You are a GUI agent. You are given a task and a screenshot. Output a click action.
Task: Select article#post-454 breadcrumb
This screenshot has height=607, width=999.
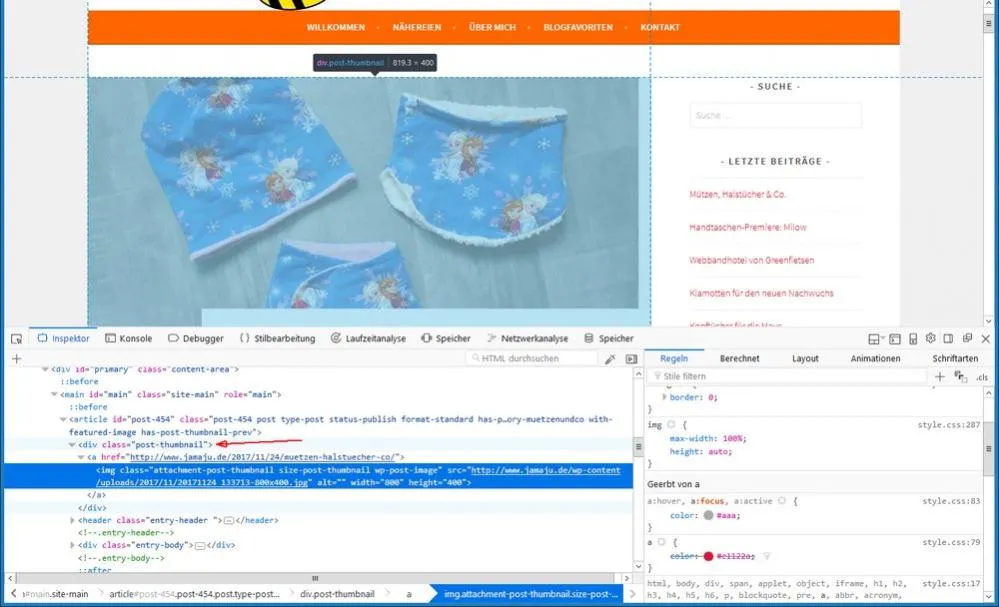pos(194,594)
